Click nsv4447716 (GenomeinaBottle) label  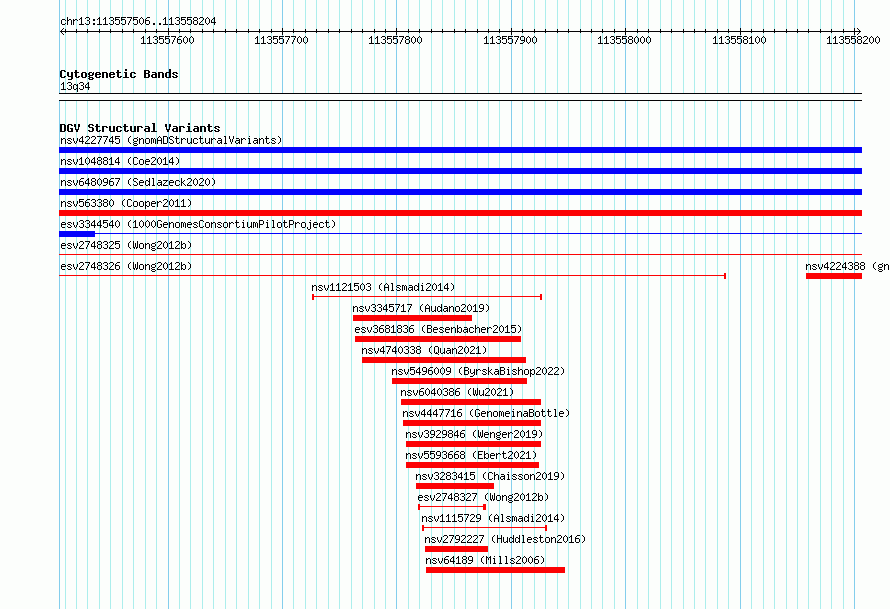[x=486, y=413]
